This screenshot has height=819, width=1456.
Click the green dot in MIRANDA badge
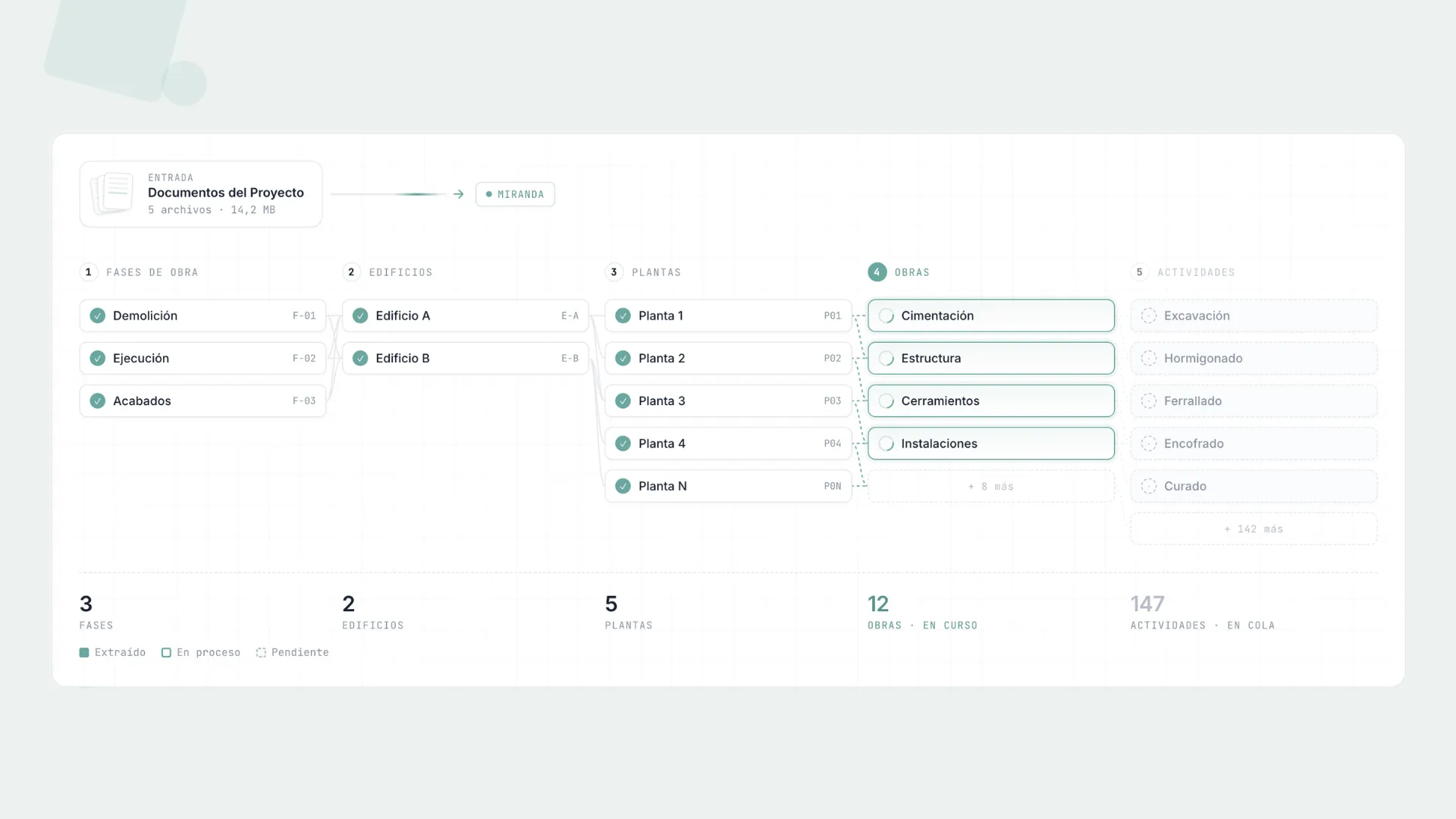tap(489, 194)
